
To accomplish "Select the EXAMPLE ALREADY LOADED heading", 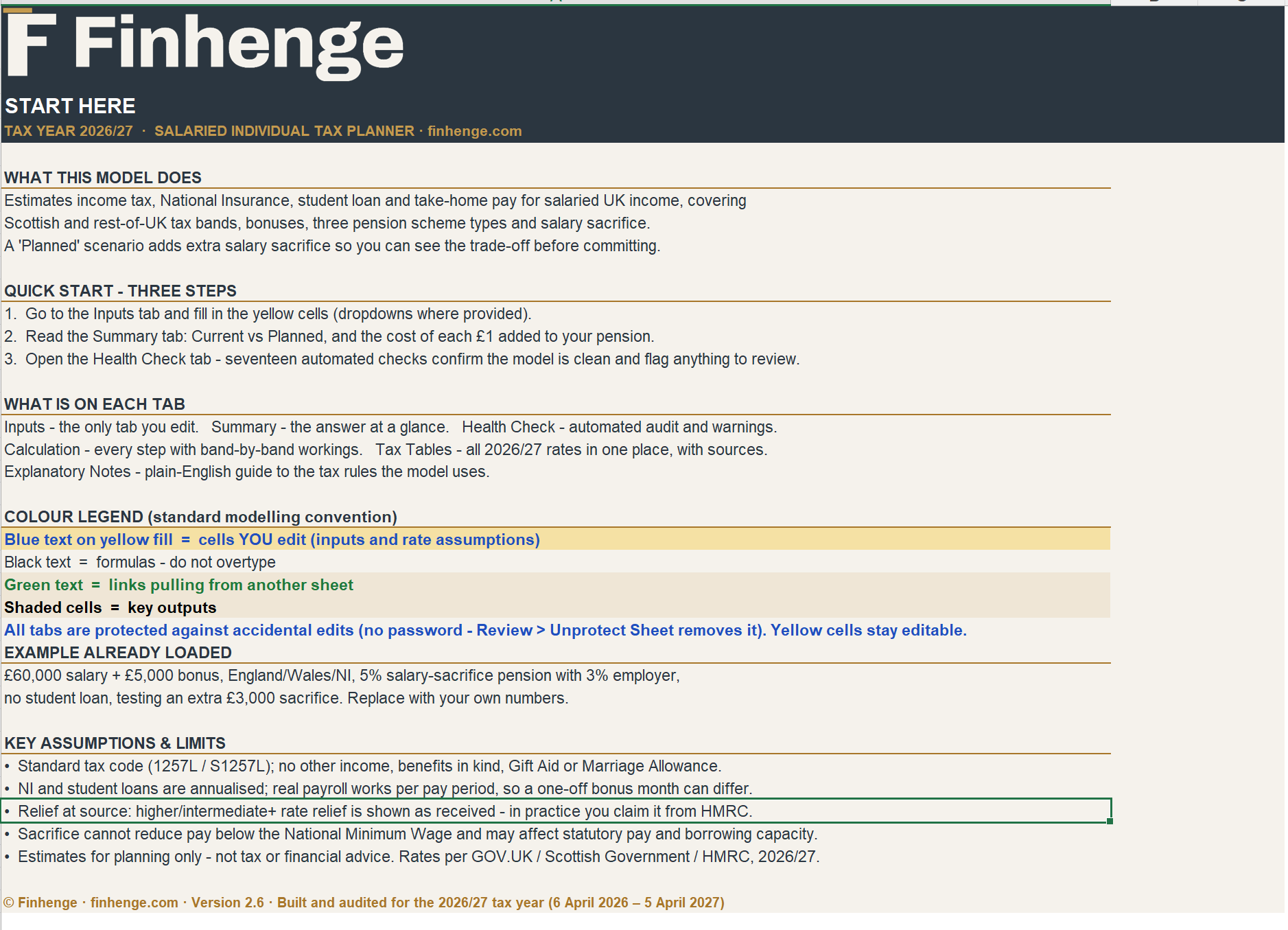I will pos(118,653).
